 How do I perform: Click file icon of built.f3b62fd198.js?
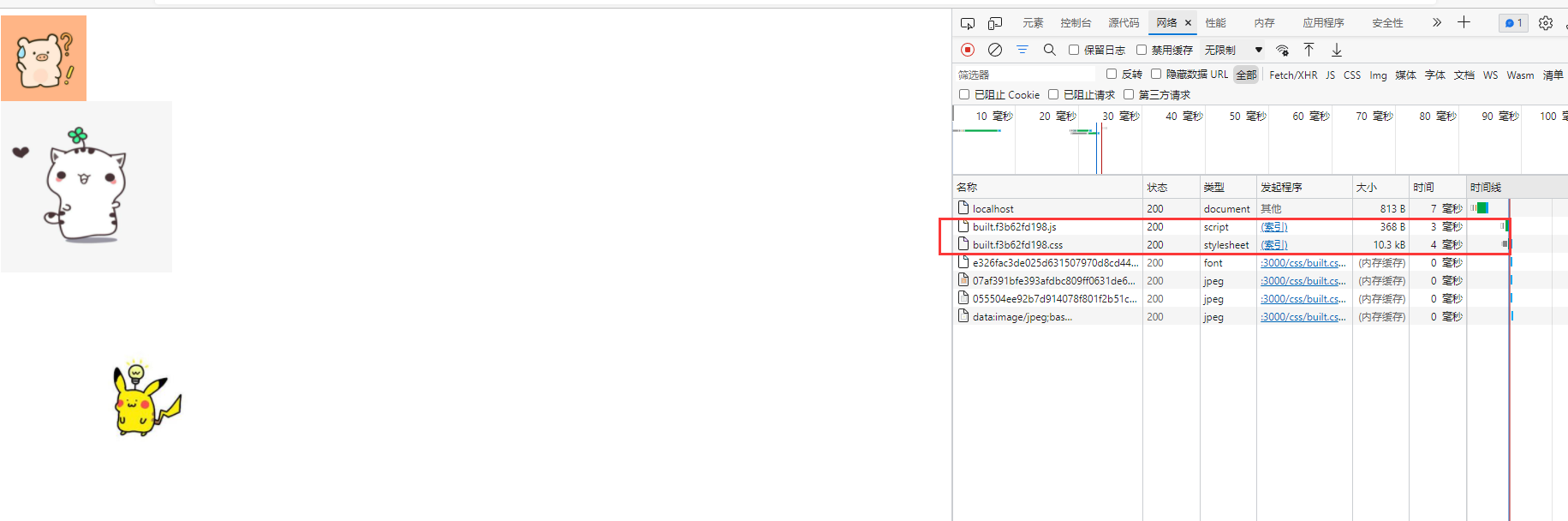(x=963, y=226)
